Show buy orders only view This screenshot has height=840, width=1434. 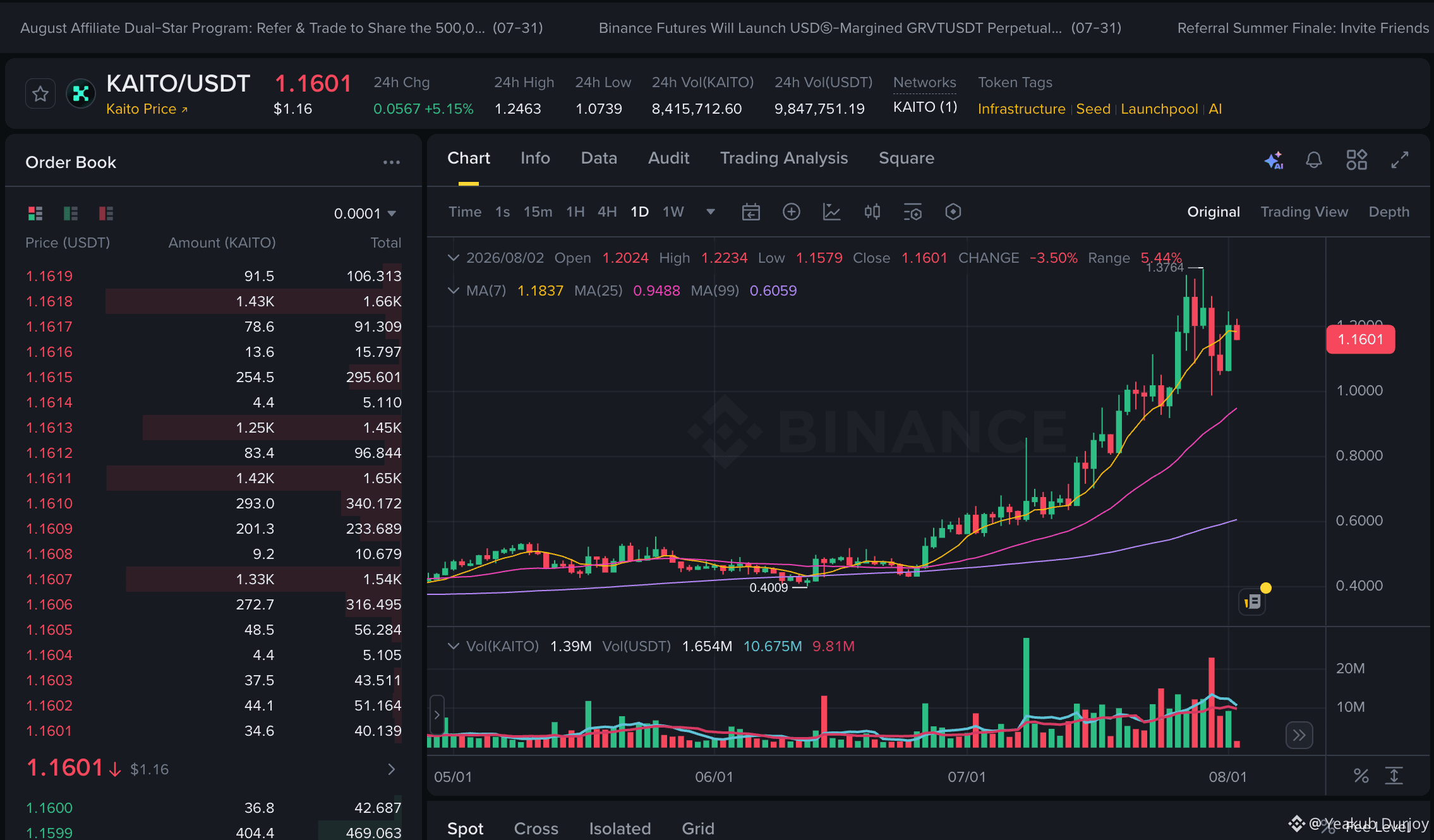click(71, 213)
